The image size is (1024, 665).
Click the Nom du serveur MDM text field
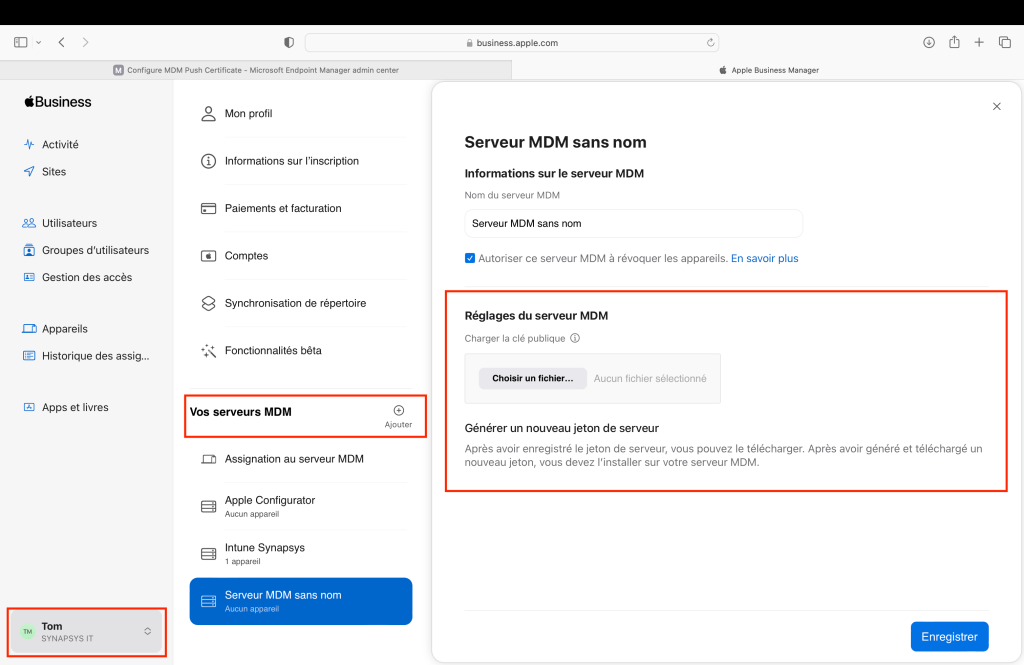tap(633, 223)
